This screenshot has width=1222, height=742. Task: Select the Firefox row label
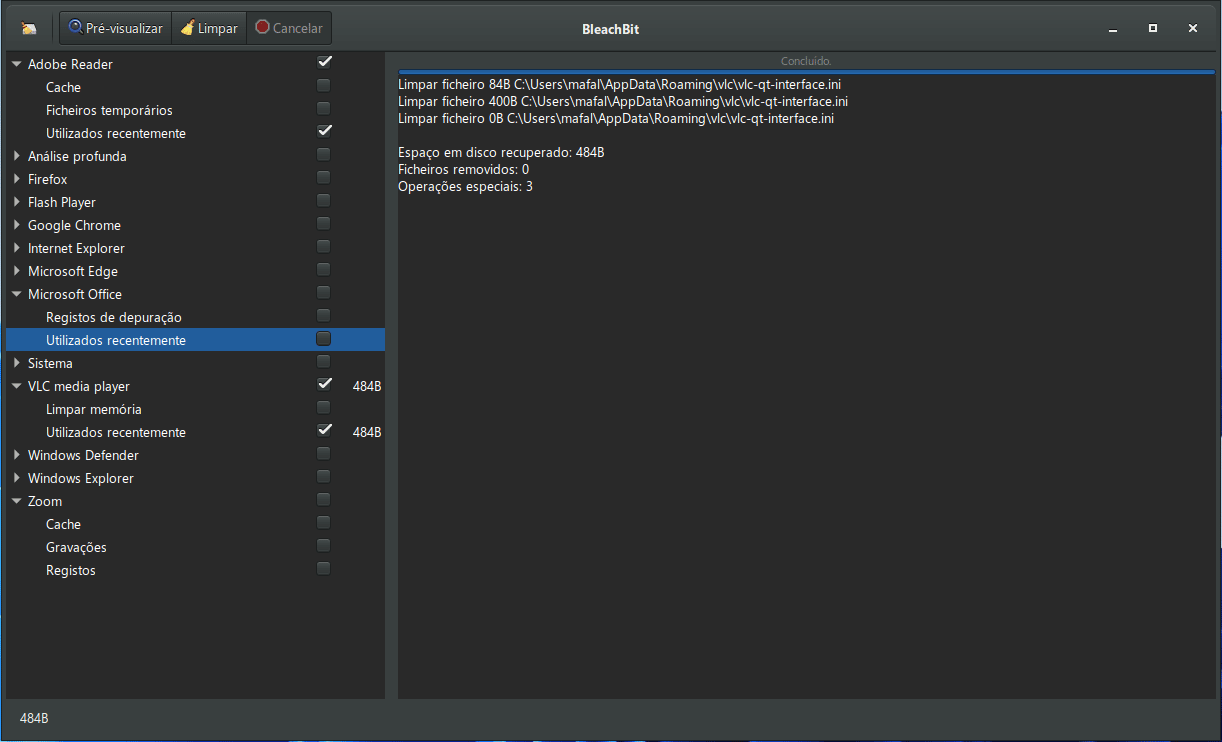[x=48, y=179]
